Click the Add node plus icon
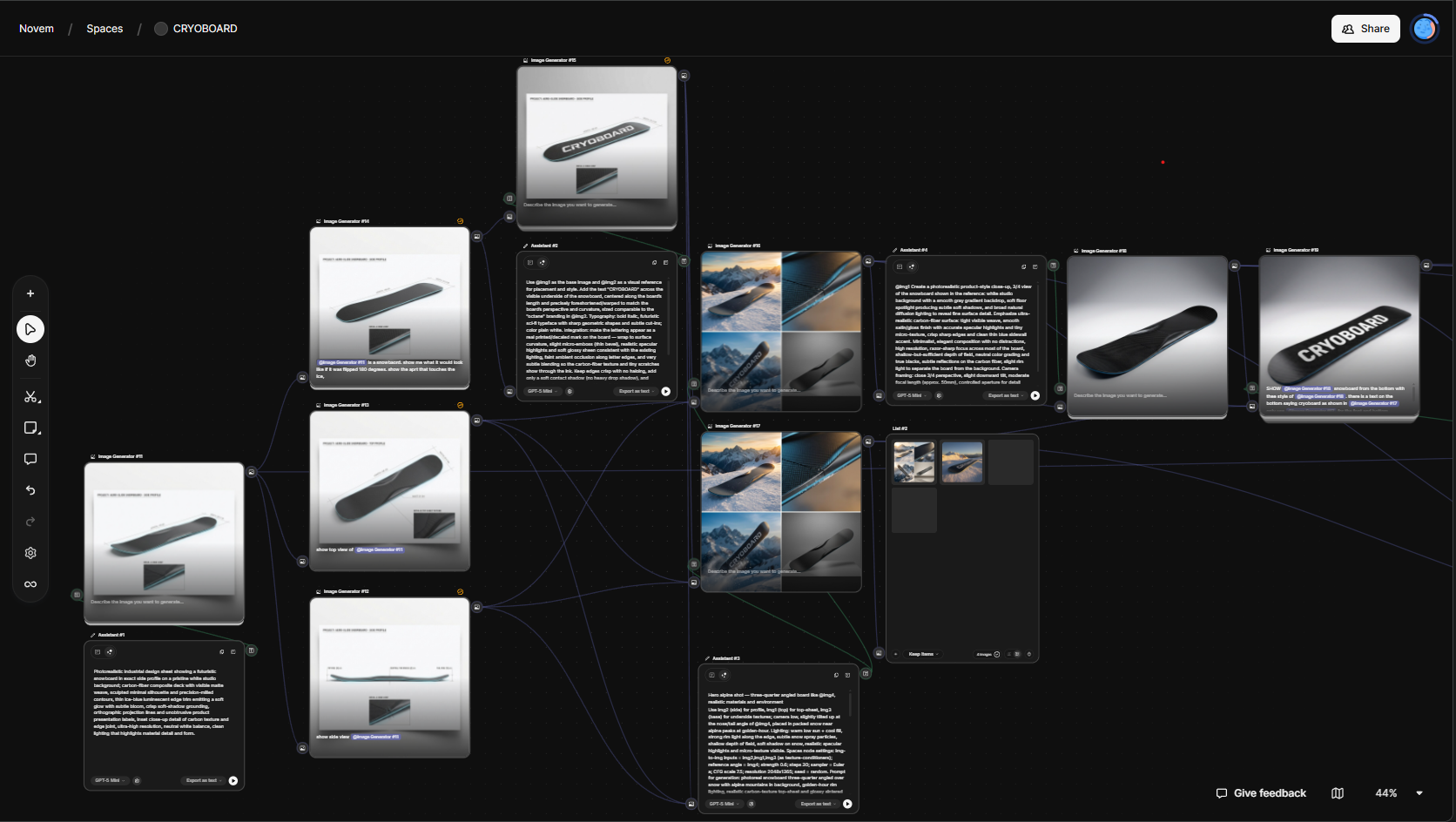 click(30, 293)
